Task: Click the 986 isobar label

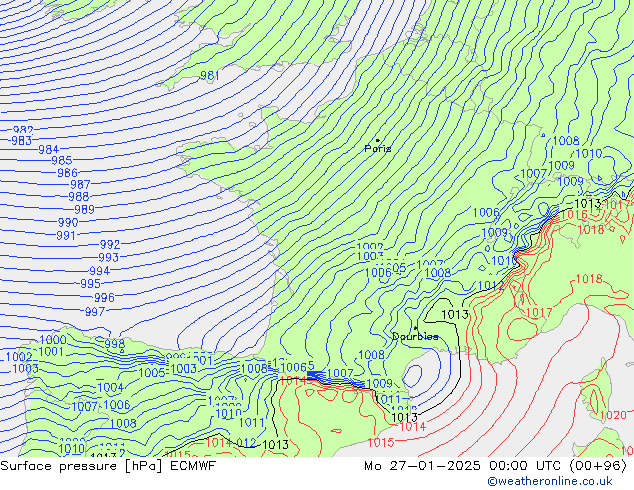Action: coord(67,173)
